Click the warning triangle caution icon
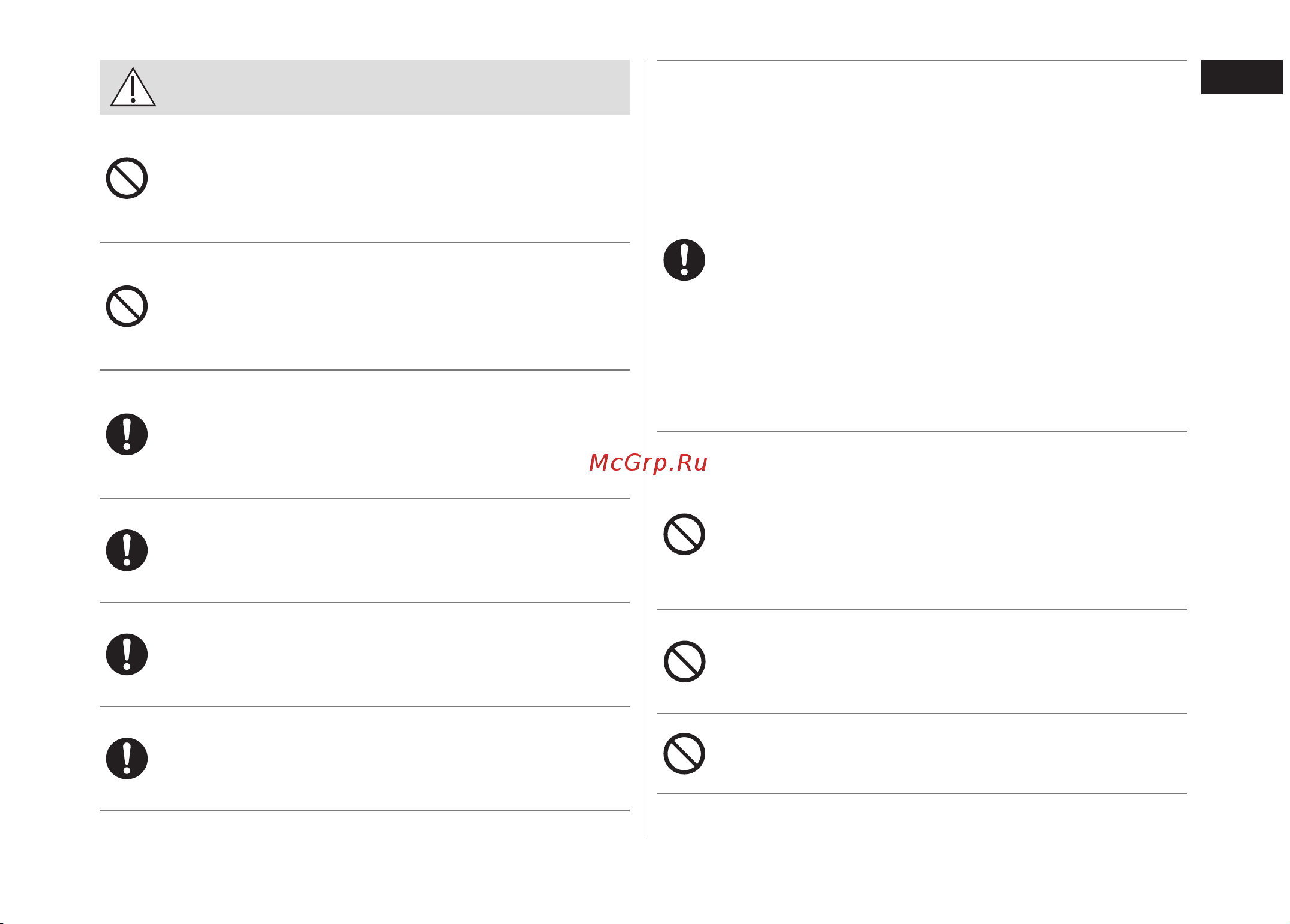1290x924 pixels. 133,88
